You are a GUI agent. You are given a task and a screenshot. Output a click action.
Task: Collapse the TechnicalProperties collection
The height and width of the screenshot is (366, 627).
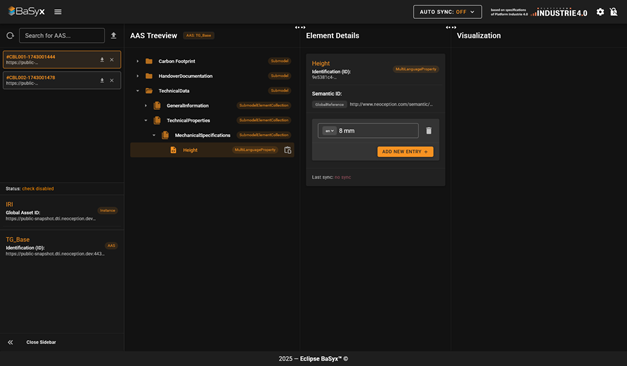click(146, 120)
